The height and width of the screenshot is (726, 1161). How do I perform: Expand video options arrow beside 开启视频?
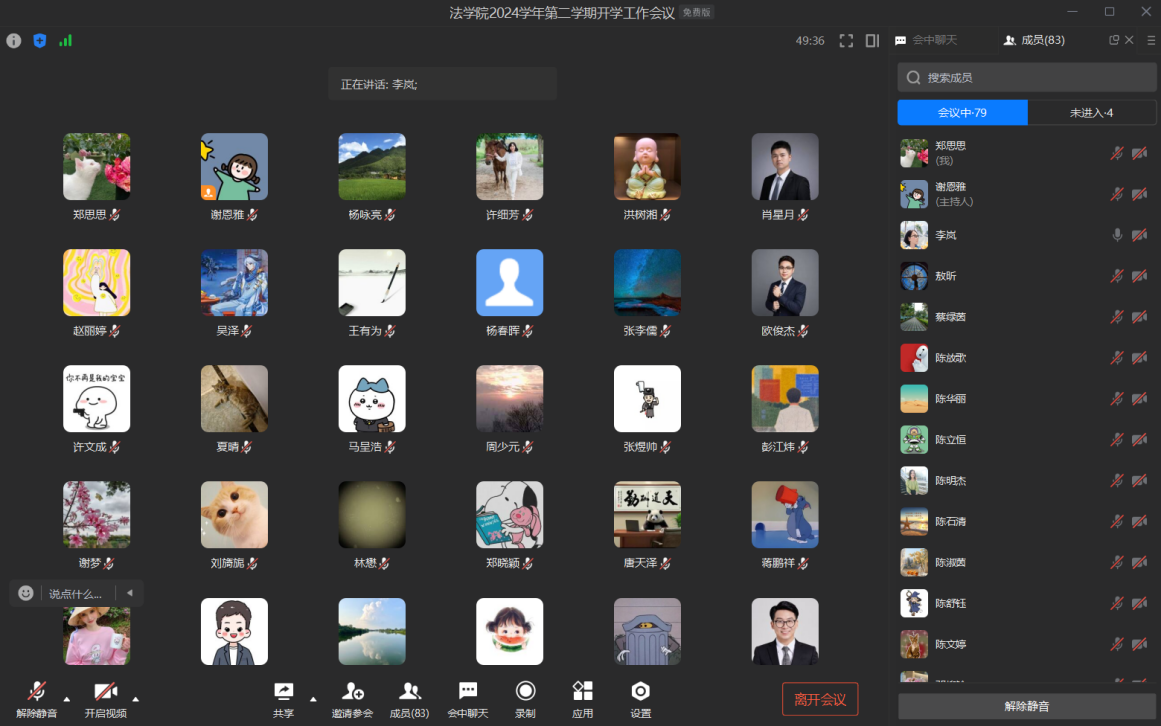click(x=136, y=698)
